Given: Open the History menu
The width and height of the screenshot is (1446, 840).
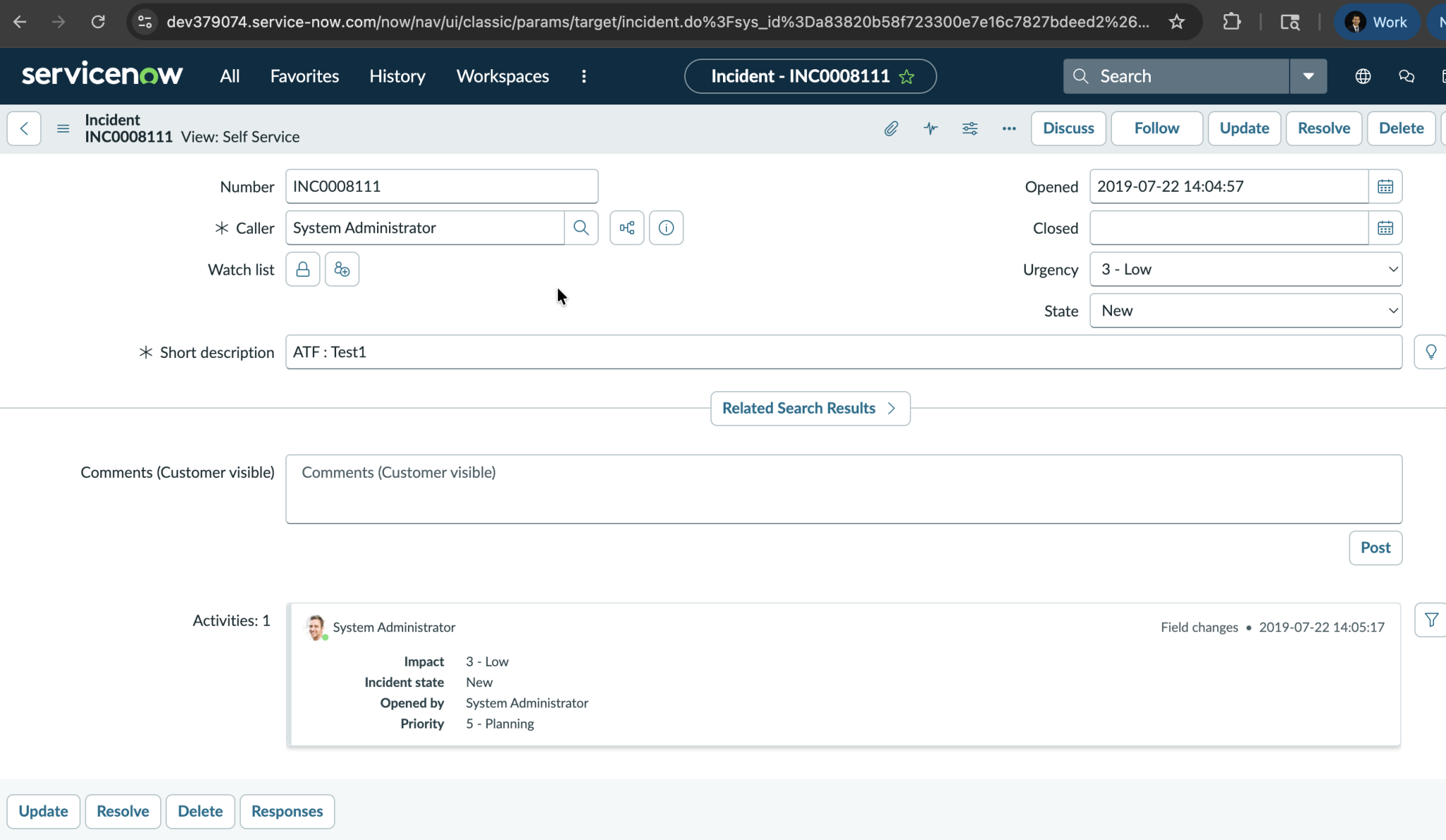Looking at the screenshot, I should tap(398, 76).
